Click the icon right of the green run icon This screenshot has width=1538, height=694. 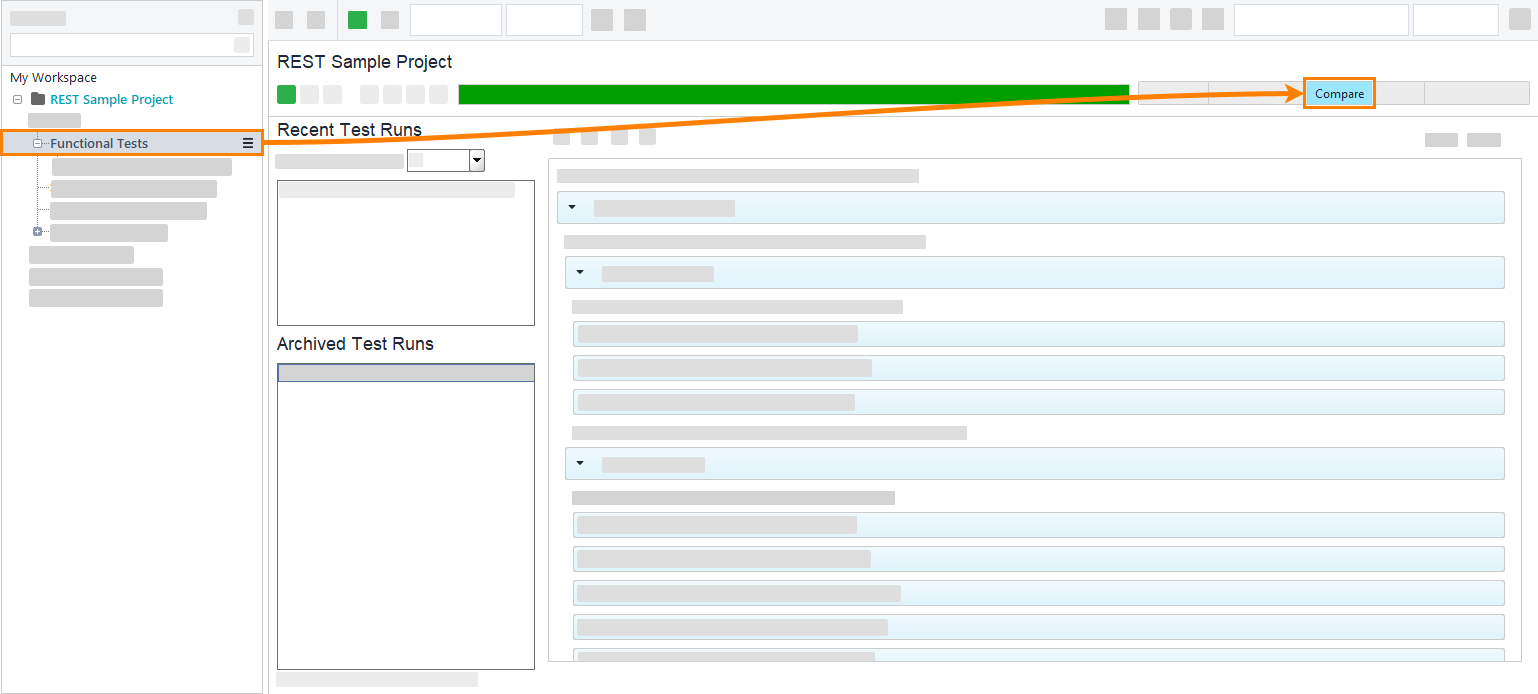pos(388,19)
